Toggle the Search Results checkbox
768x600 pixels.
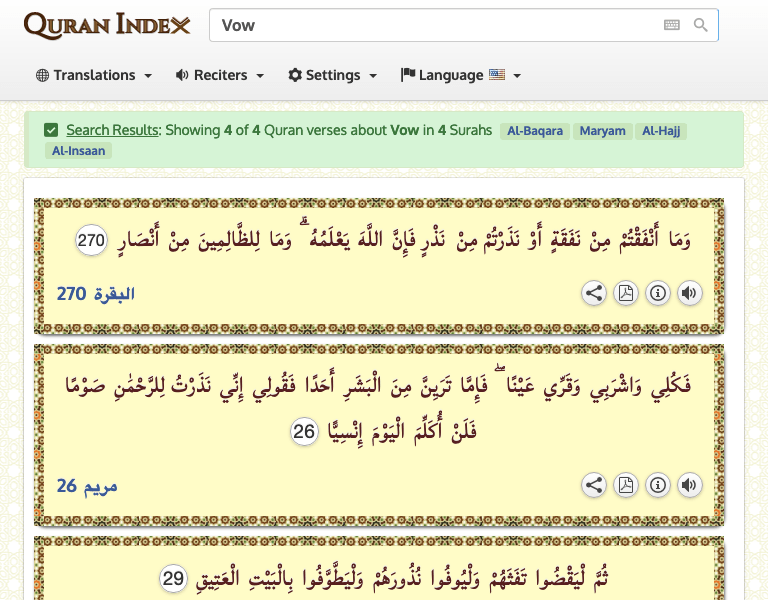(x=51, y=130)
